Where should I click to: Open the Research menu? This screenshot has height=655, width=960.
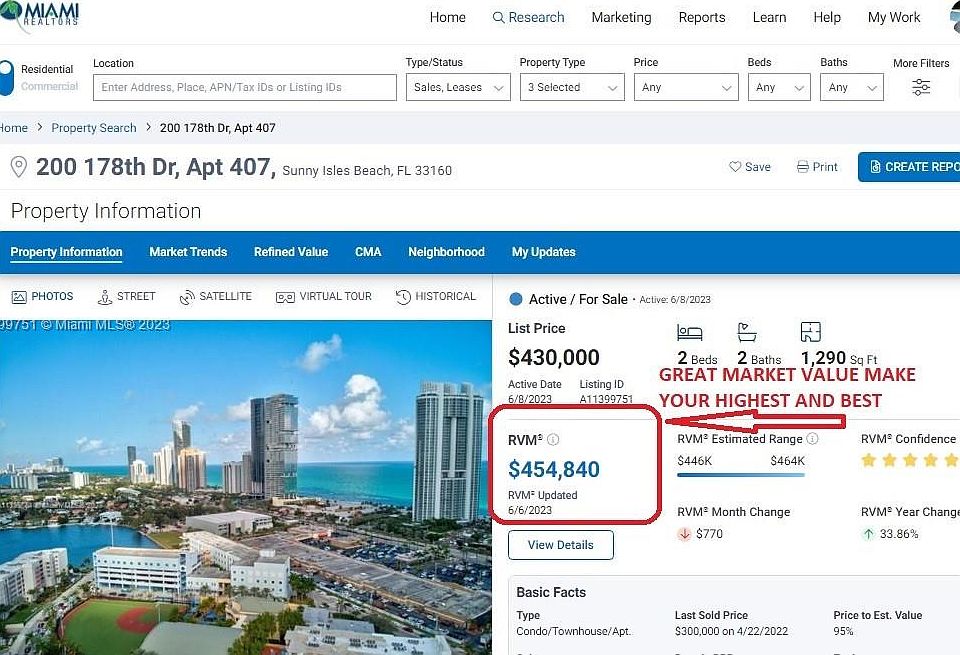528,17
